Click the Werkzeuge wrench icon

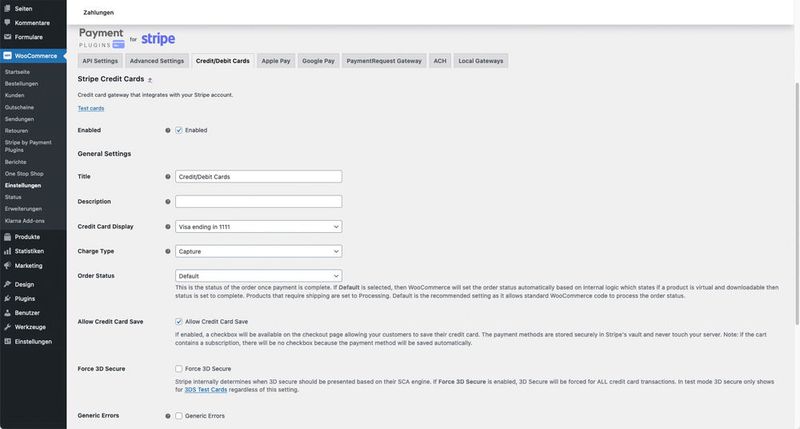[x=7, y=327]
